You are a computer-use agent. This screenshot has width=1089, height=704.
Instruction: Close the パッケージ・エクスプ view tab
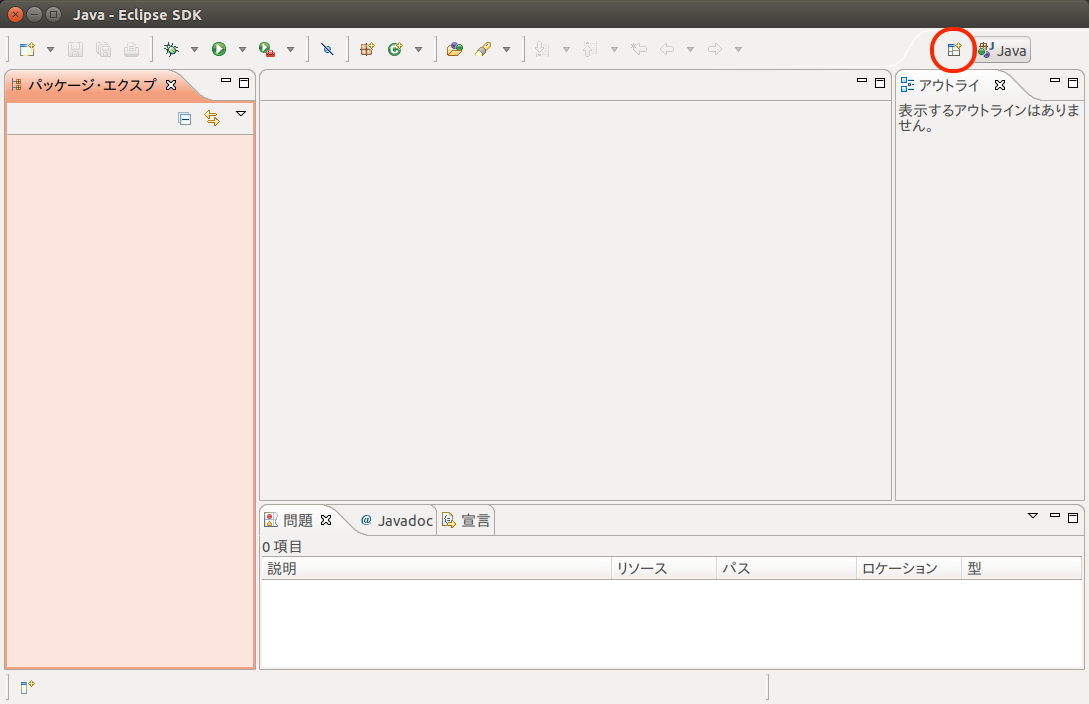(x=171, y=85)
